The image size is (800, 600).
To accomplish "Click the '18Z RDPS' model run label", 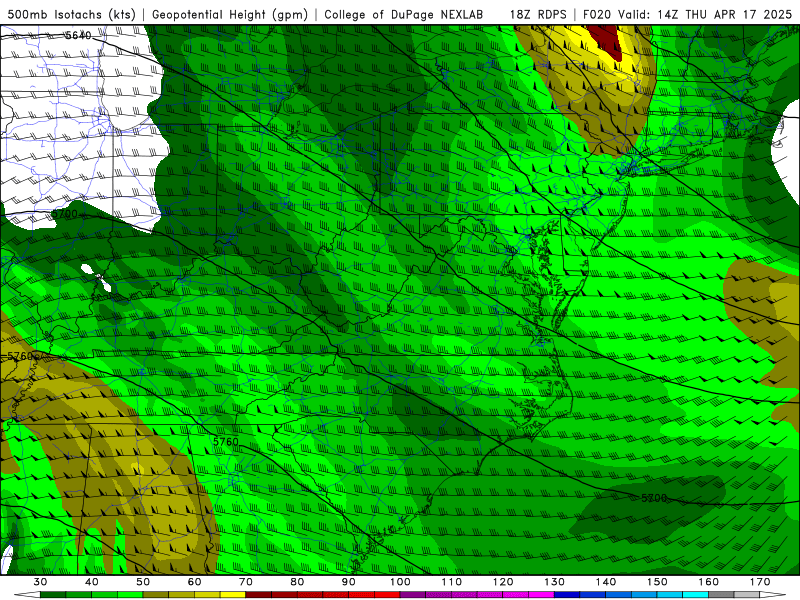I will (x=538, y=14).
